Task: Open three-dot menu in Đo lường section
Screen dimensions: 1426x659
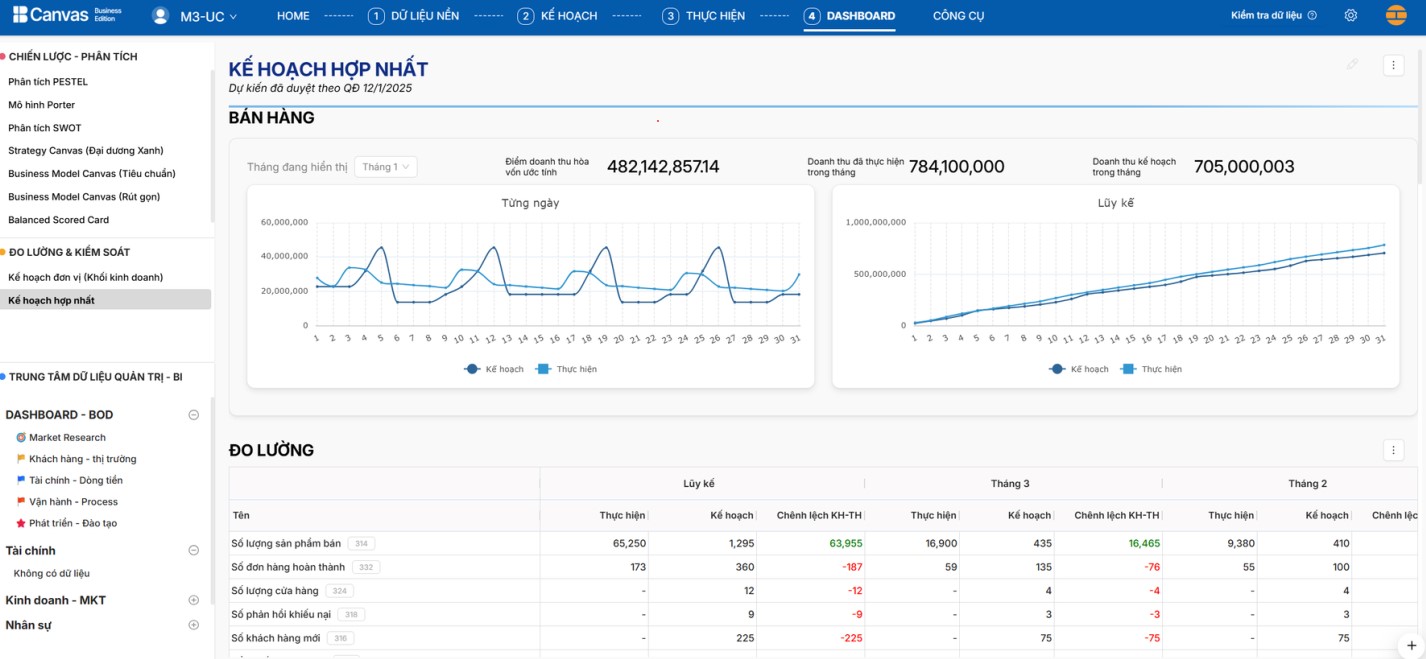Action: click(1393, 450)
